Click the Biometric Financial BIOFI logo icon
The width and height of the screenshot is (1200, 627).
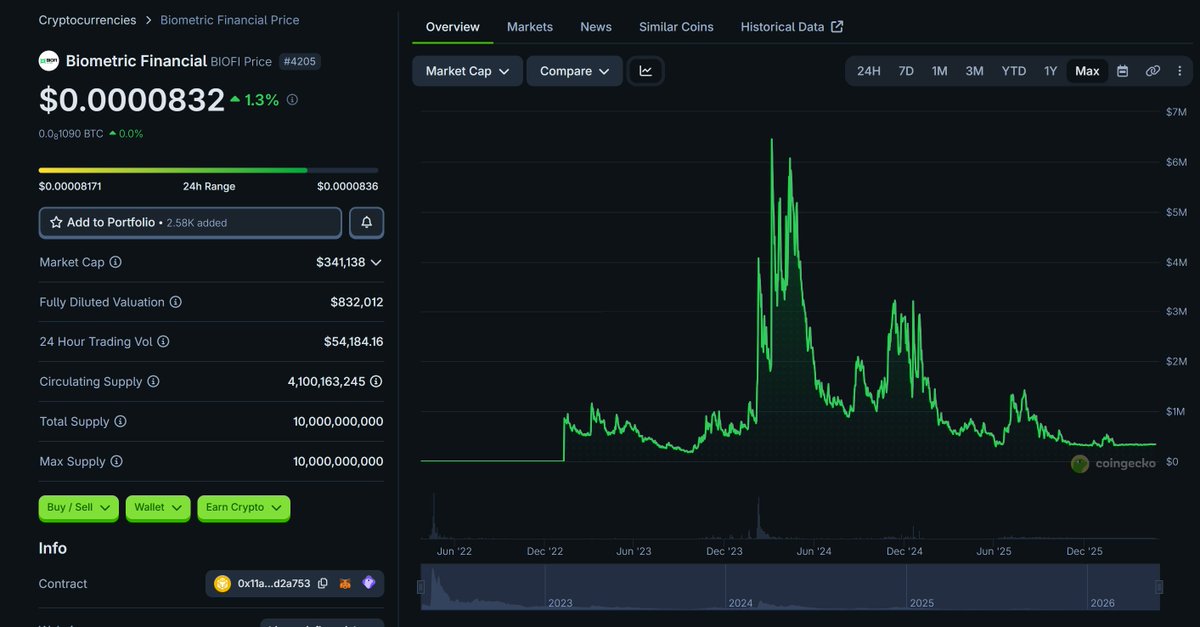point(49,61)
